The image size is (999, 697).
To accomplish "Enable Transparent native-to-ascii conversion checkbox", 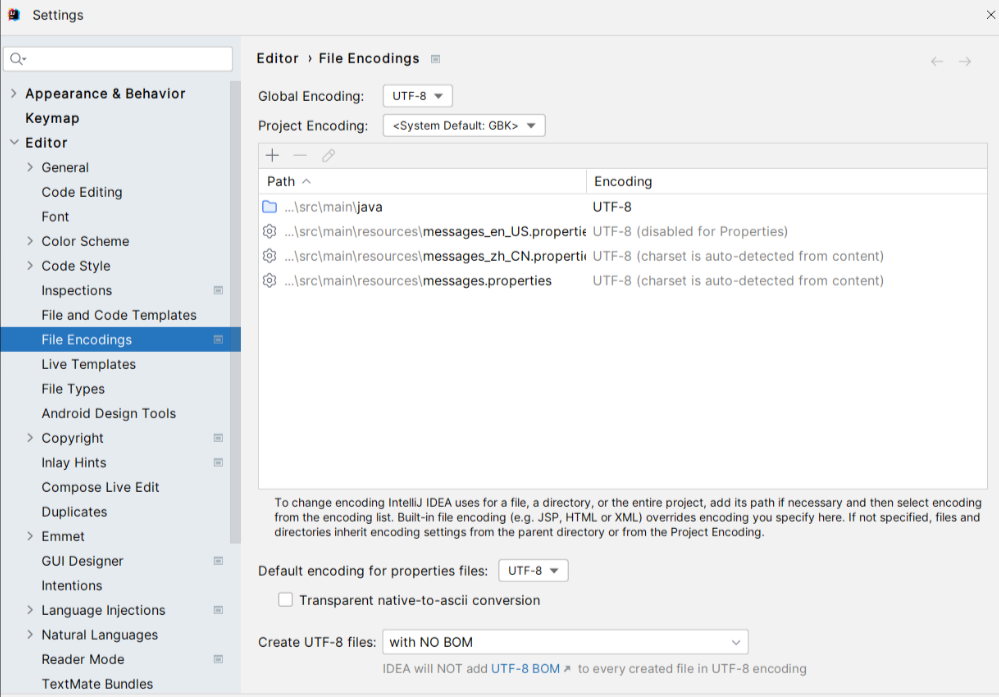I will click(285, 600).
